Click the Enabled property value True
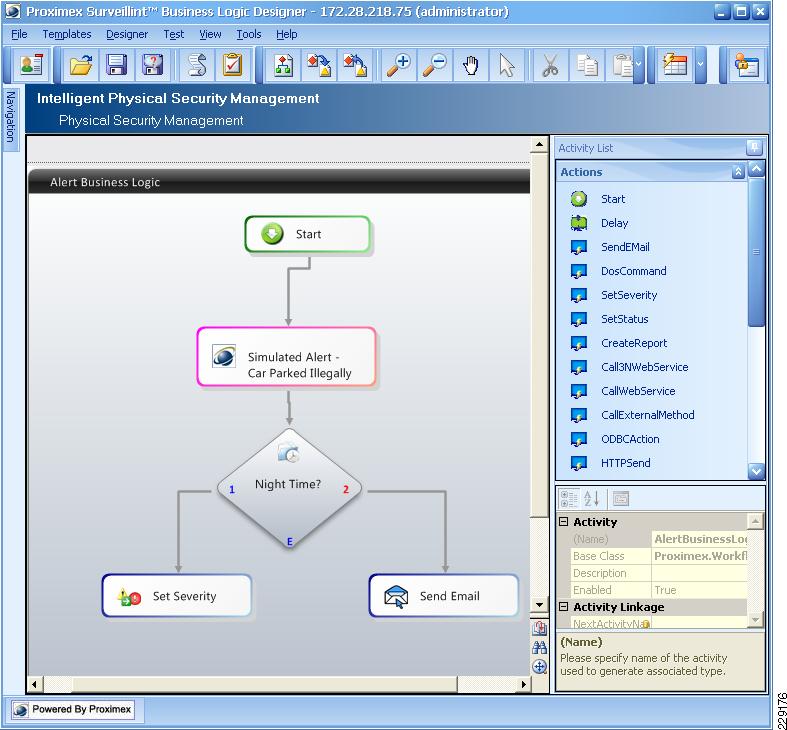 tap(699, 590)
